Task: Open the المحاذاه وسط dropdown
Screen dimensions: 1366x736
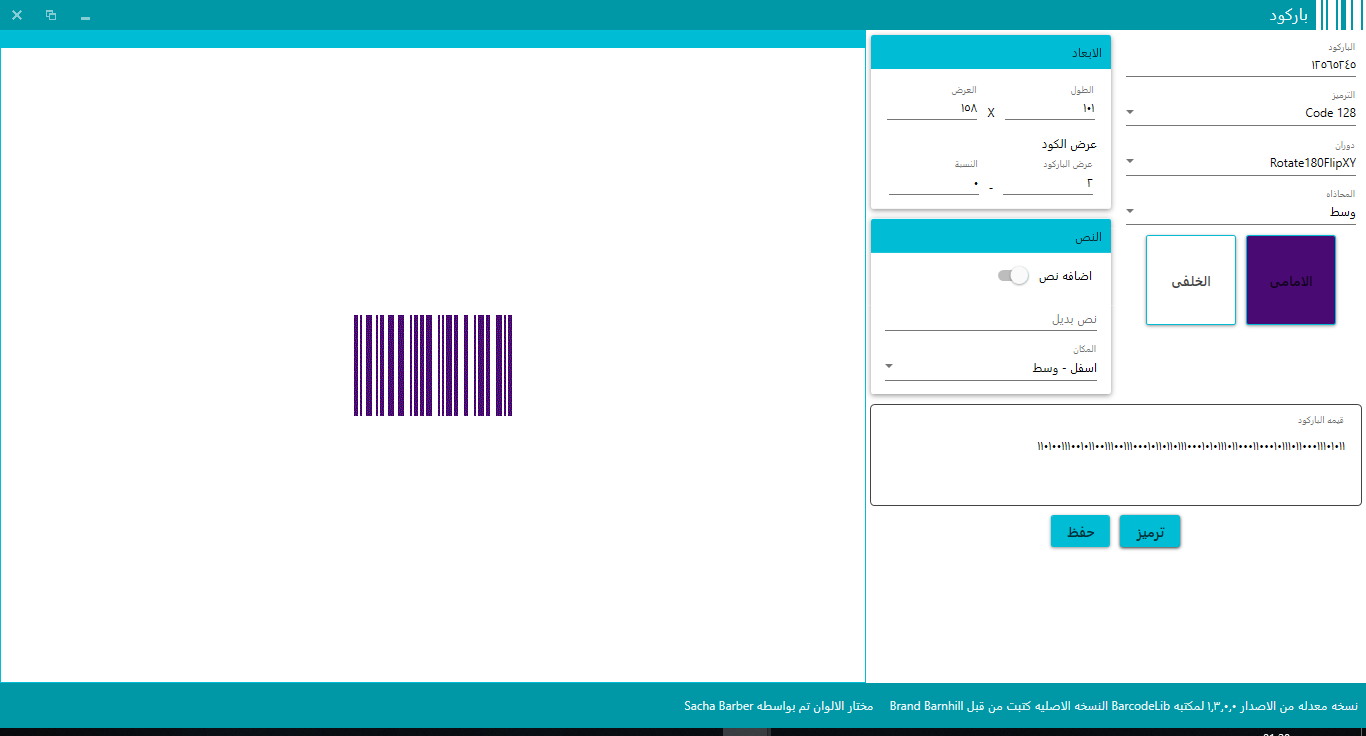Action: pyautogui.click(x=1241, y=211)
